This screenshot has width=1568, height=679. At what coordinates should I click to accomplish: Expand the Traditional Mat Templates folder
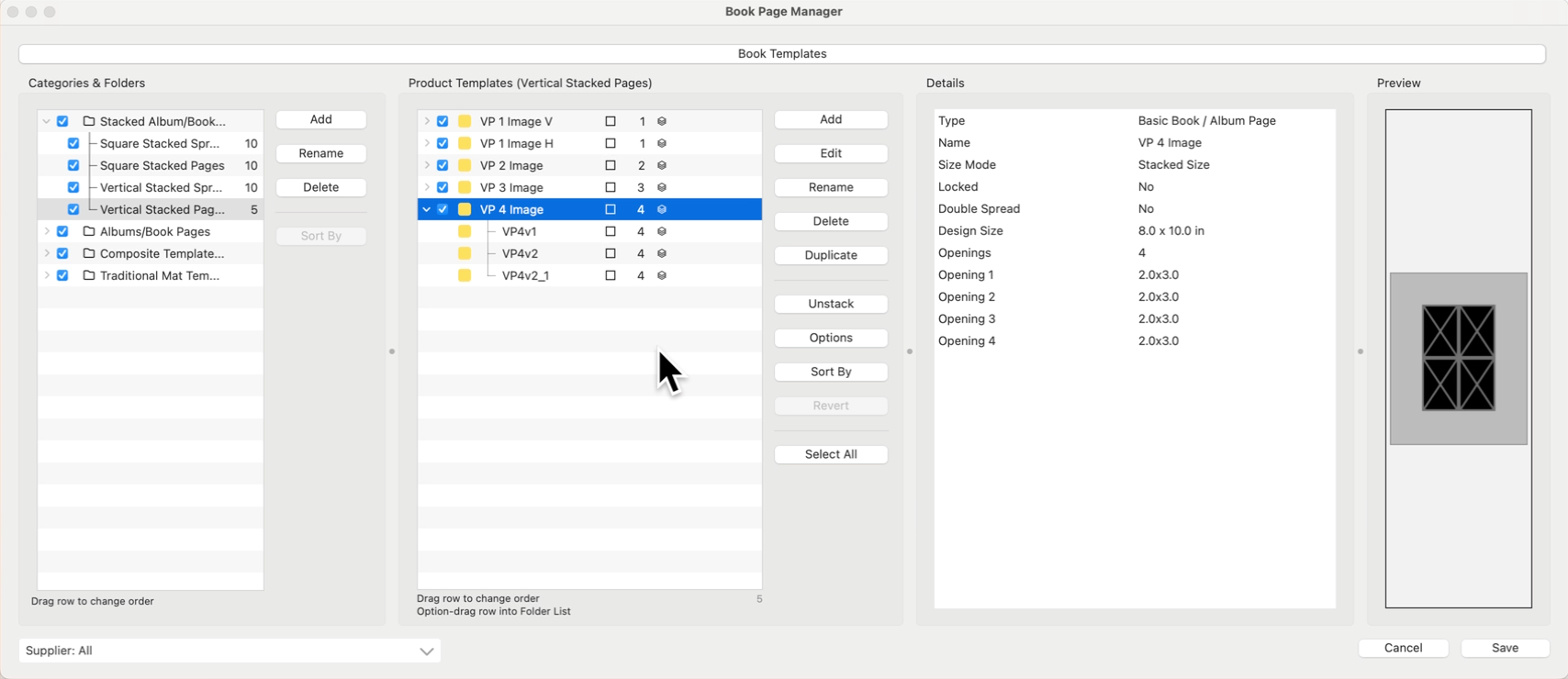47,275
